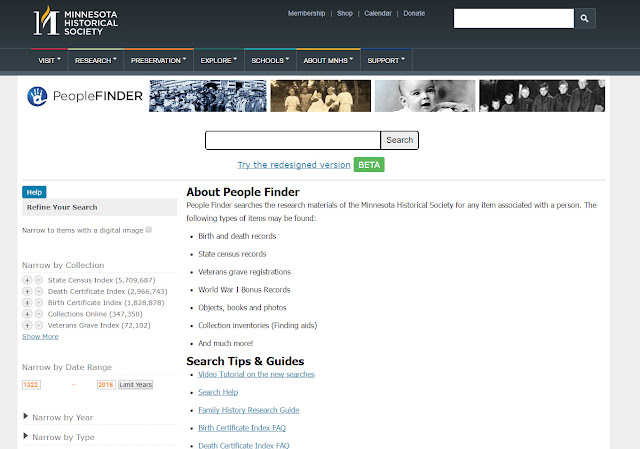Open the Schools dropdown menu

tap(270, 60)
